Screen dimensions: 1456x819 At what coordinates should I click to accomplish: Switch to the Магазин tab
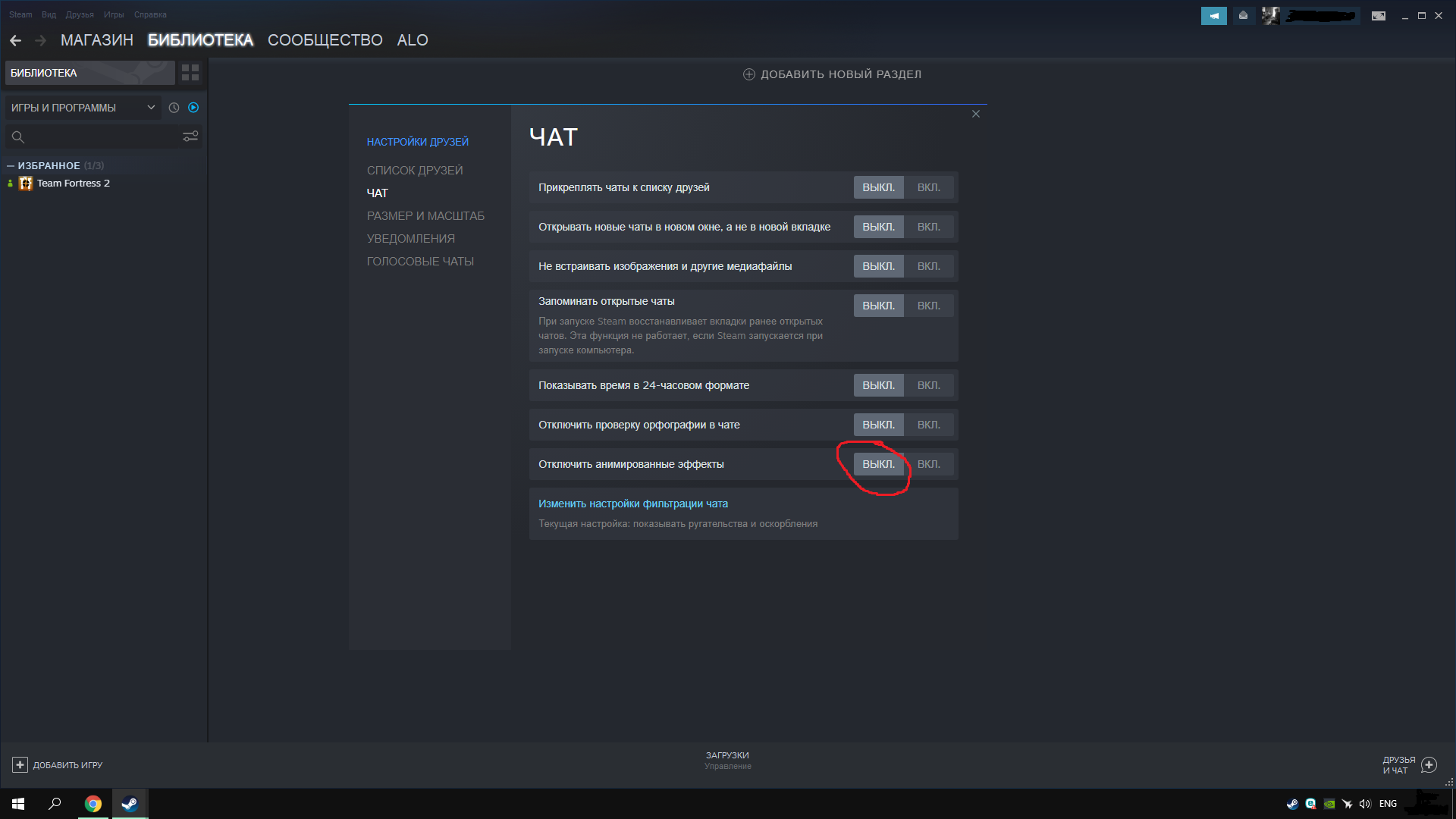(96, 40)
